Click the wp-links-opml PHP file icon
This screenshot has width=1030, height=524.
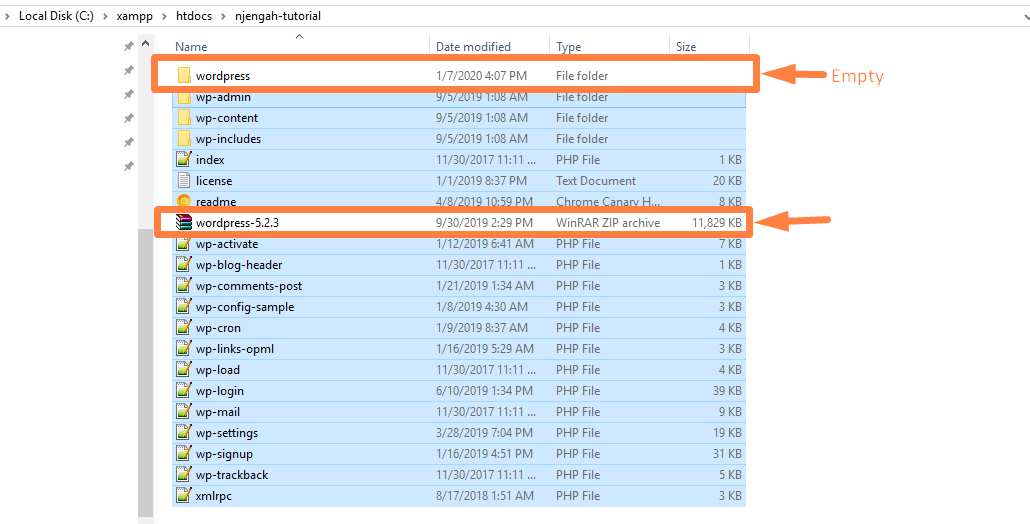(184, 349)
